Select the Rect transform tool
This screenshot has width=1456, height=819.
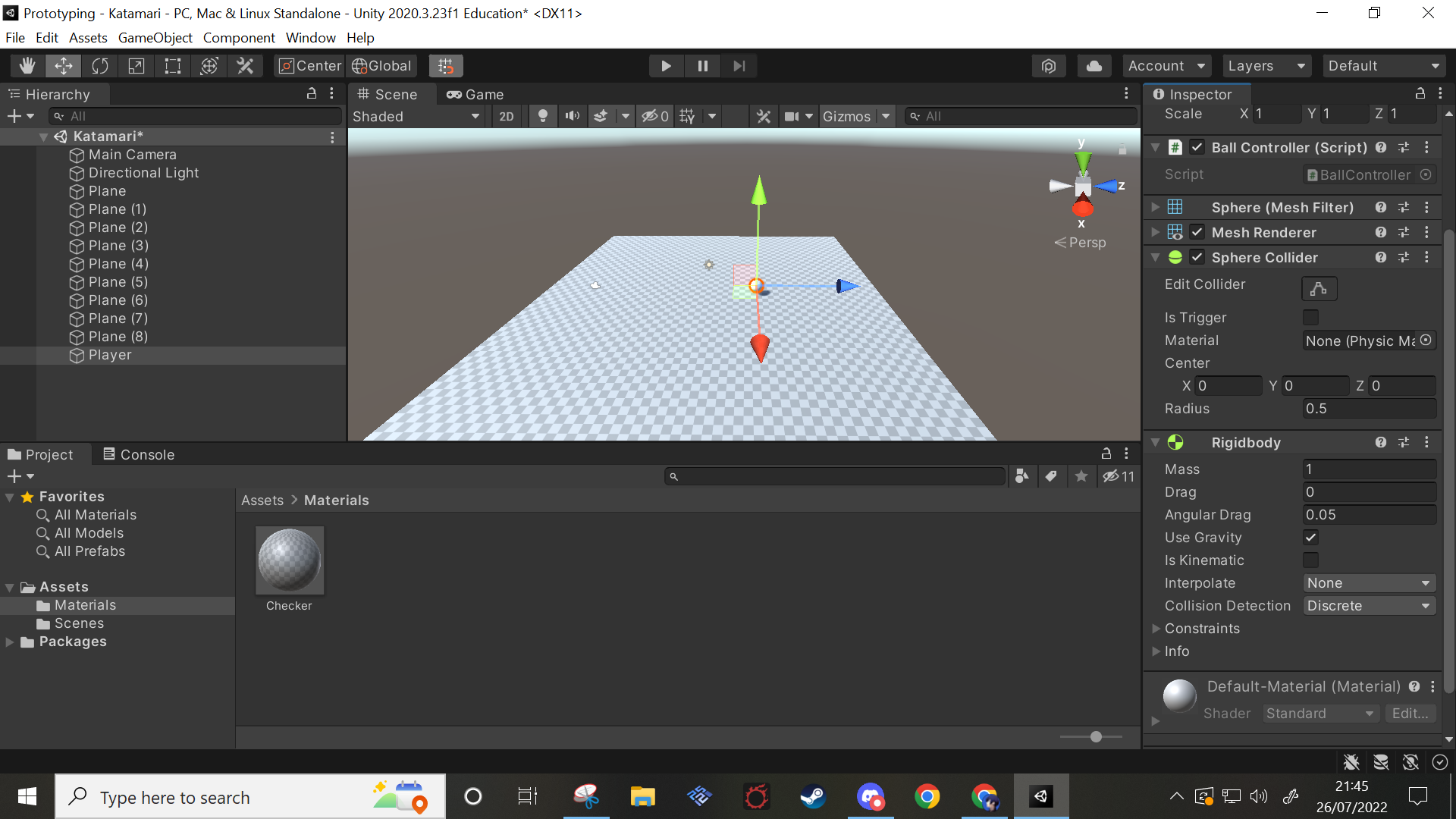coord(173,66)
